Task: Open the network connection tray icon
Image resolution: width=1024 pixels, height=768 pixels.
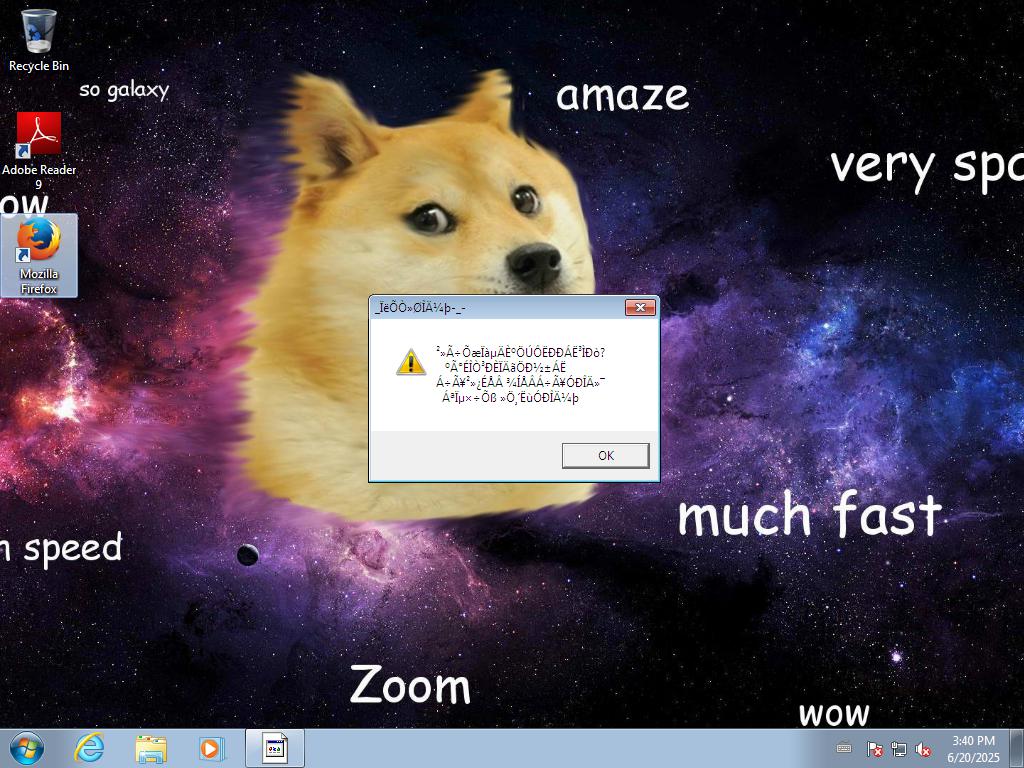Action: point(899,749)
